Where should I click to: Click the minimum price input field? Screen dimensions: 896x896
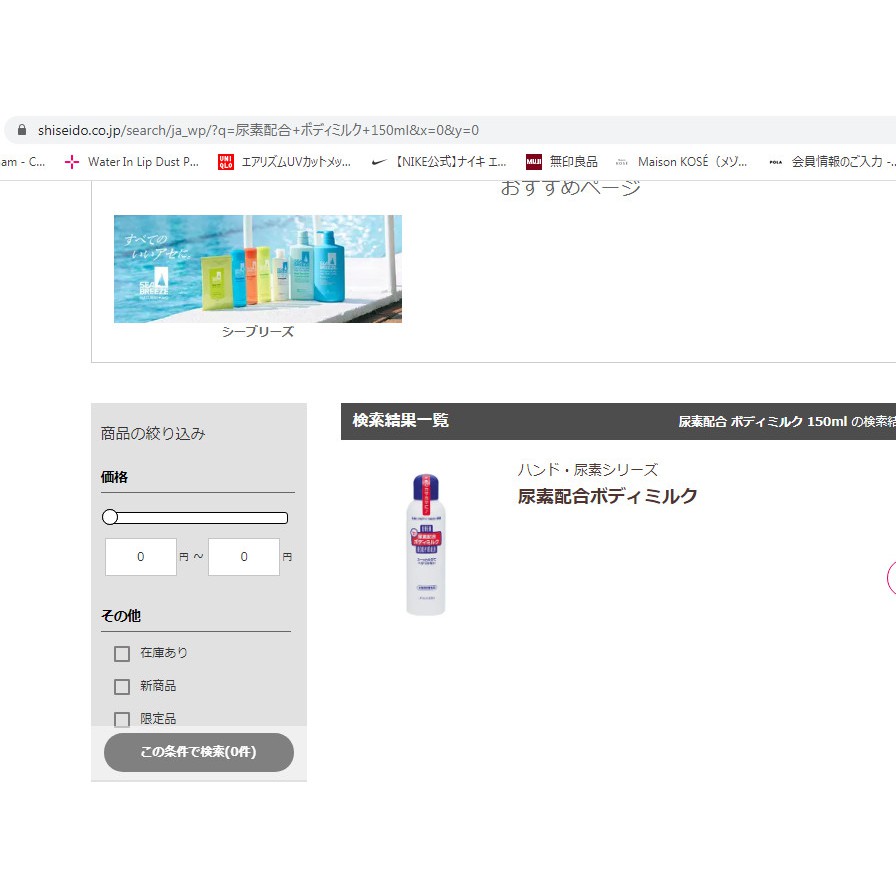click(140, 556)
